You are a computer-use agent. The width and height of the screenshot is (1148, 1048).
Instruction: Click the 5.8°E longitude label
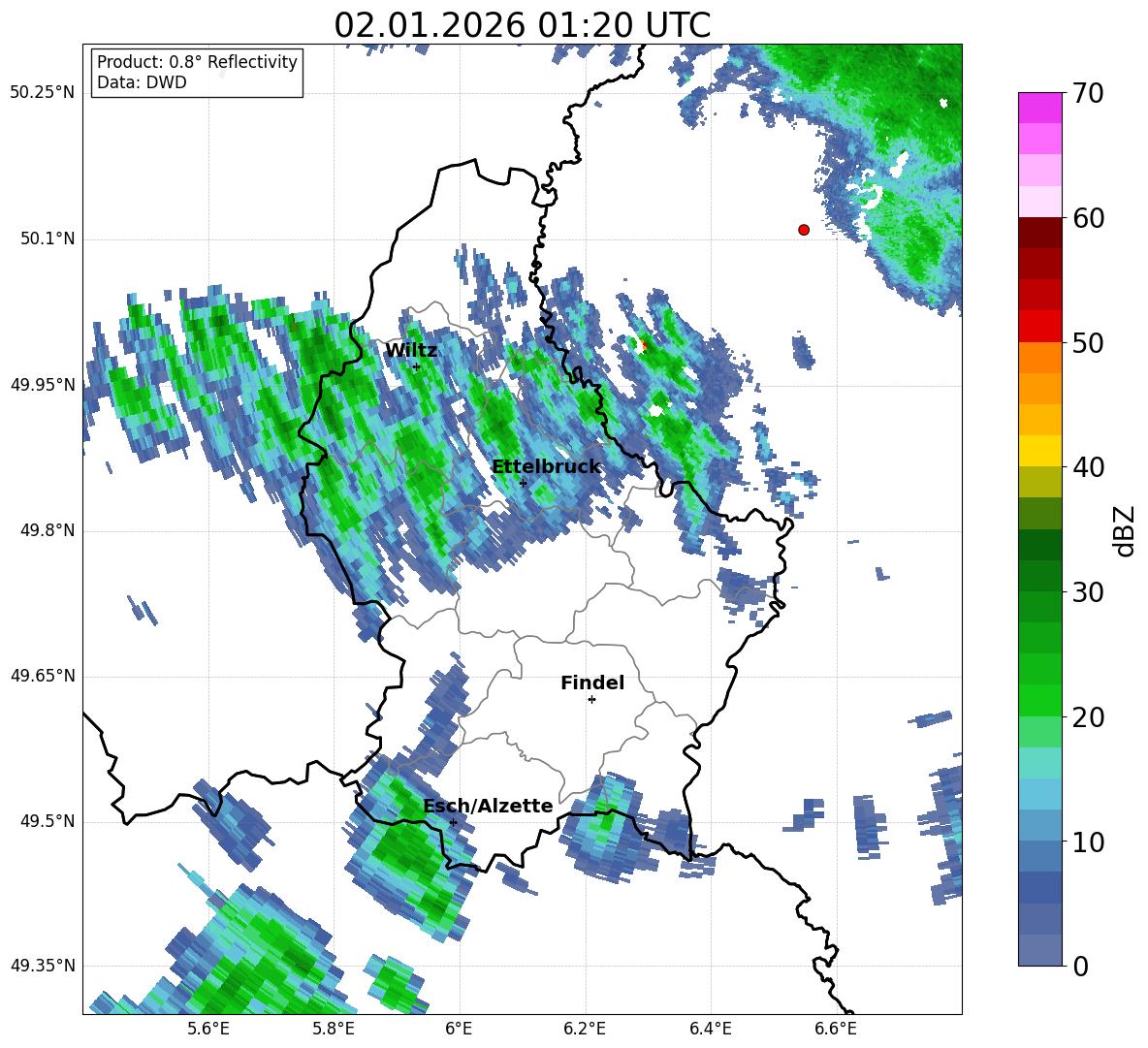click(x=334, y=1029)
